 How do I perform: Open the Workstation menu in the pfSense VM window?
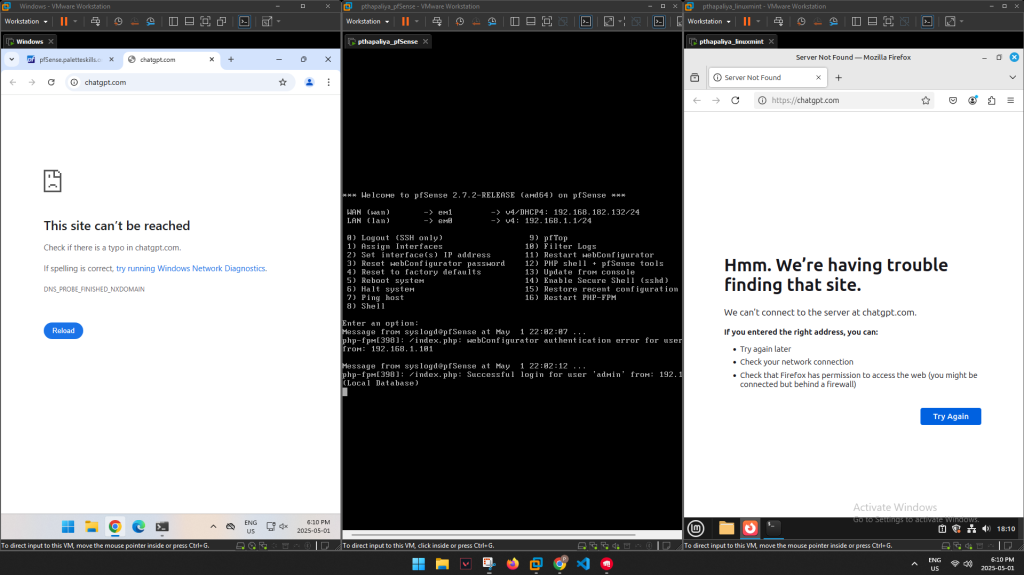pyautogui.click(x=368, y=22)
